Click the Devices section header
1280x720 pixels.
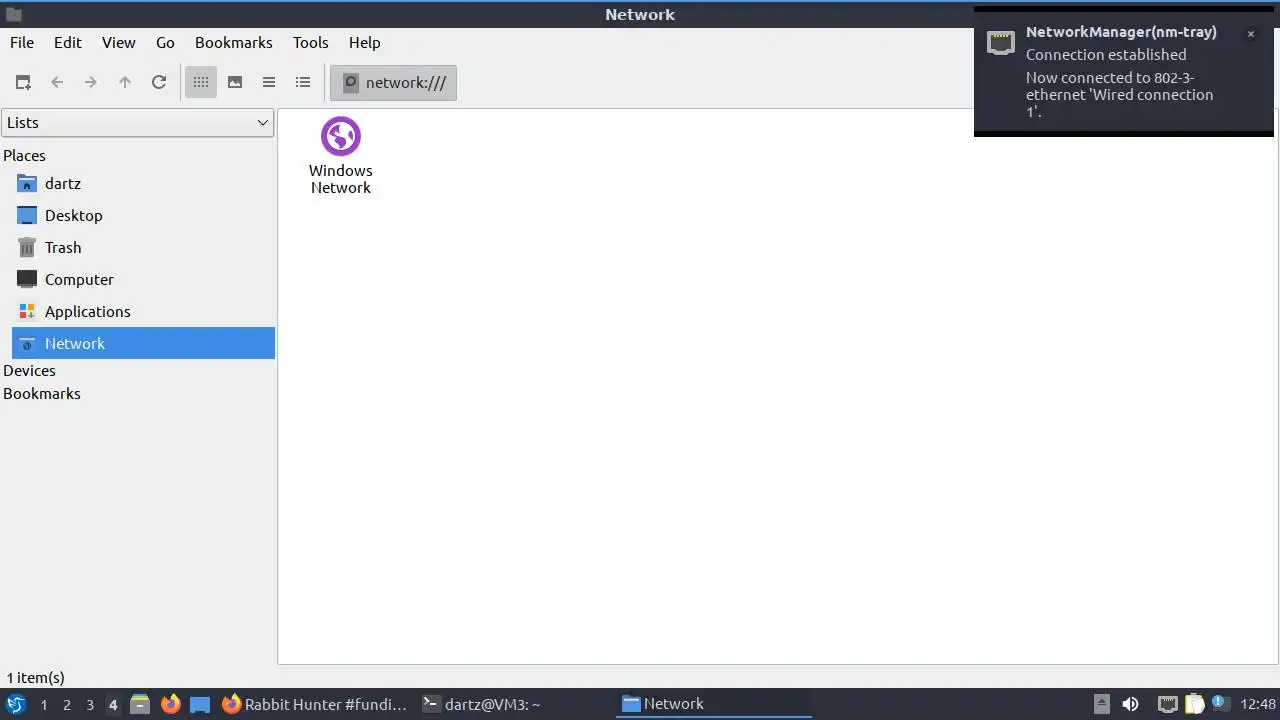pyautogui.click(x=29, y=370)
